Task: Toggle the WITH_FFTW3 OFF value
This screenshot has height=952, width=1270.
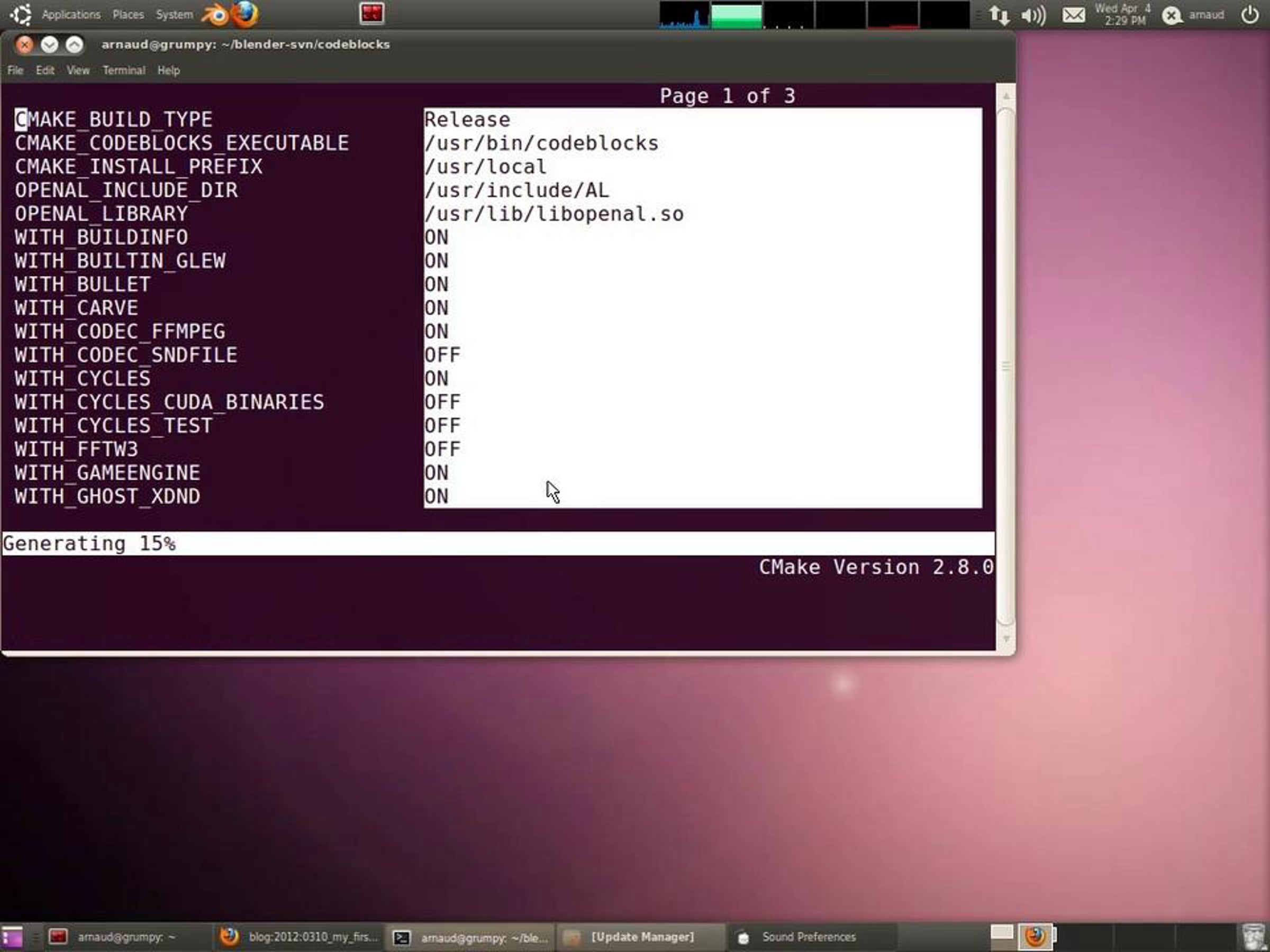Action: (442, 450)
